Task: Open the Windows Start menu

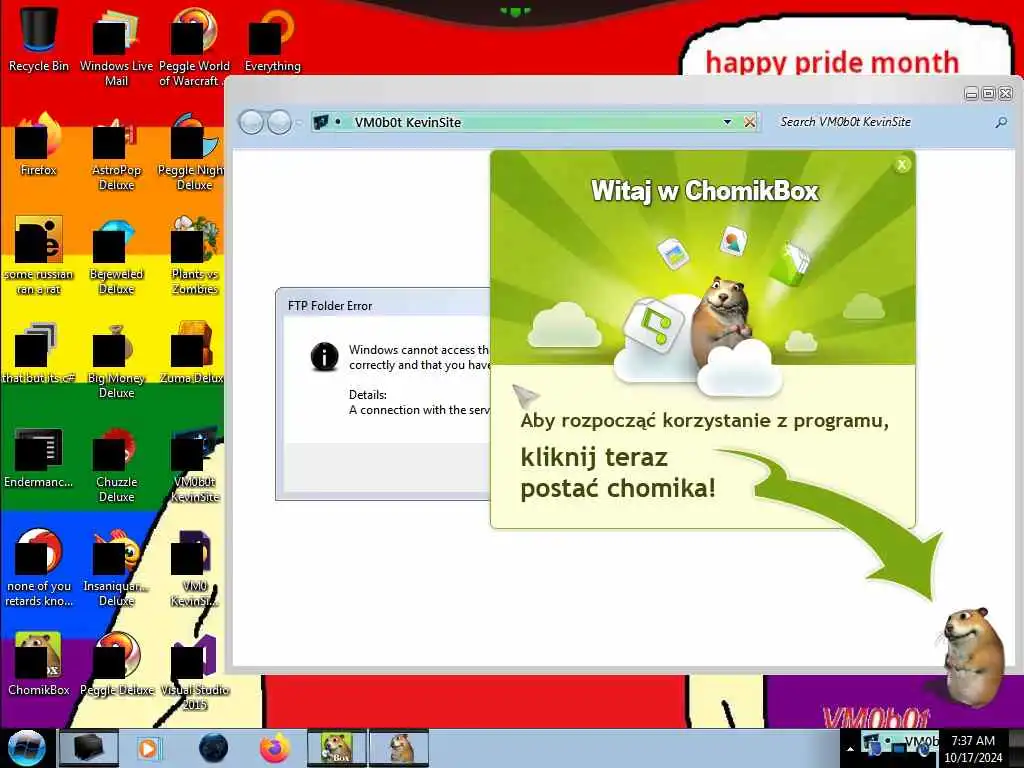Action: coord(27,748)
